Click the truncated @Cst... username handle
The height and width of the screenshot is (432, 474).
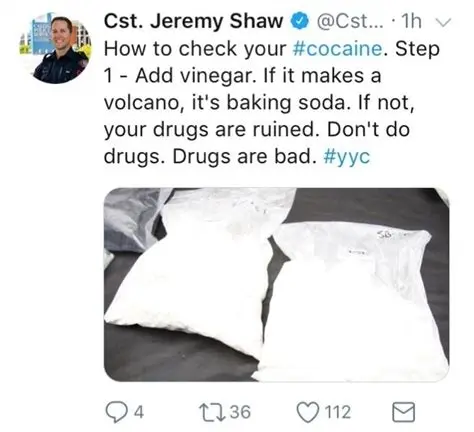350,22
